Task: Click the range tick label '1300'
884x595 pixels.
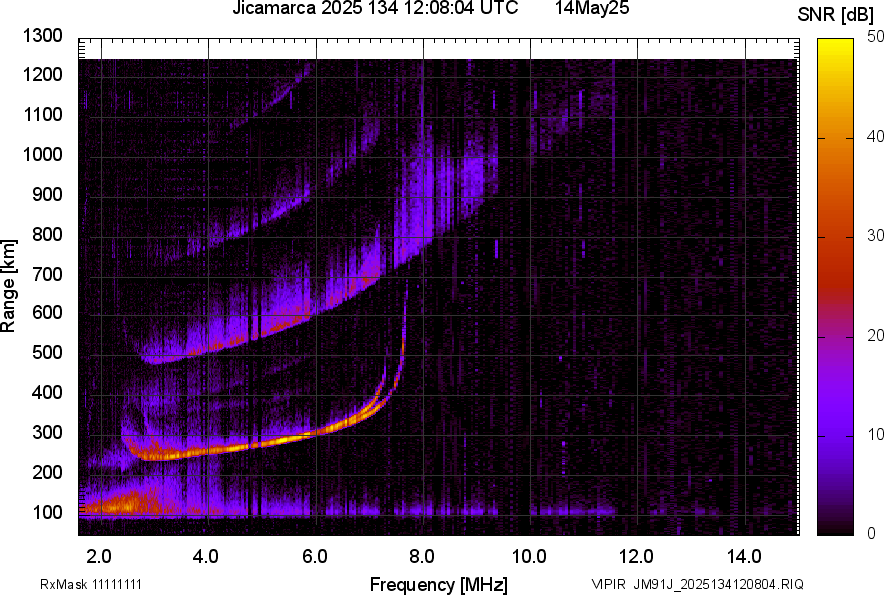Action: point(42,36)
